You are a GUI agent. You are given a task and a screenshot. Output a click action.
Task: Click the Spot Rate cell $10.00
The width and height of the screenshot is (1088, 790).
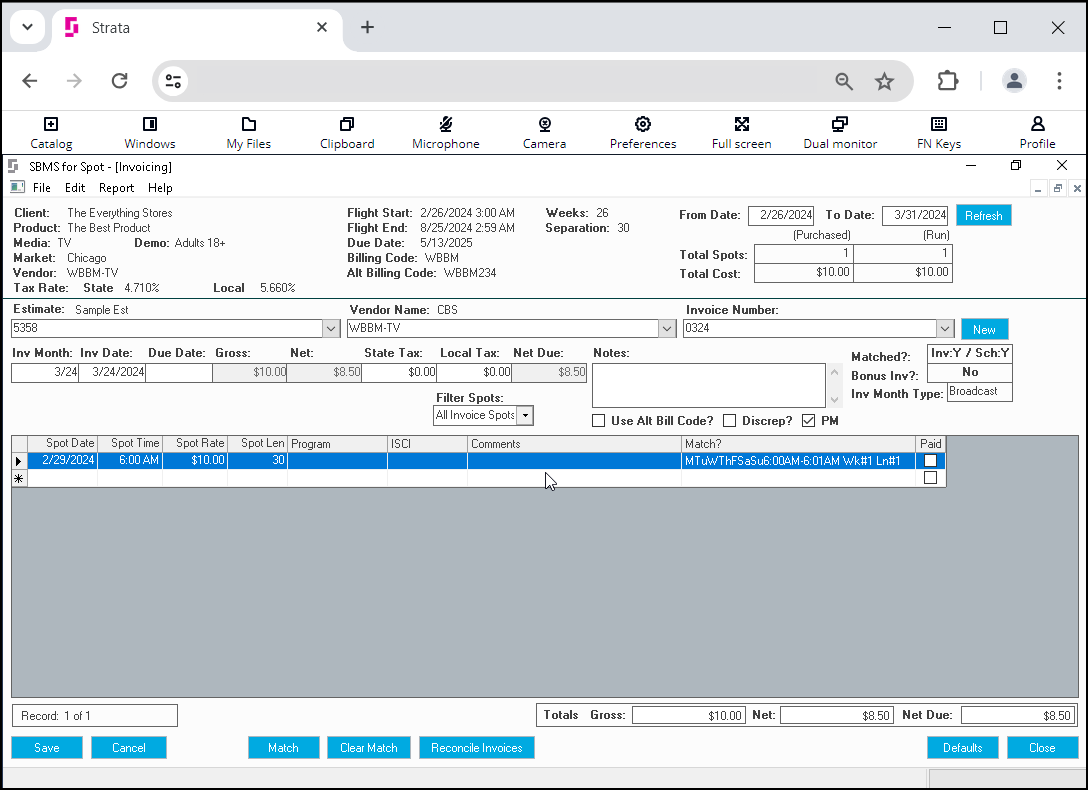pyautogui.click(x=195, y=461)
